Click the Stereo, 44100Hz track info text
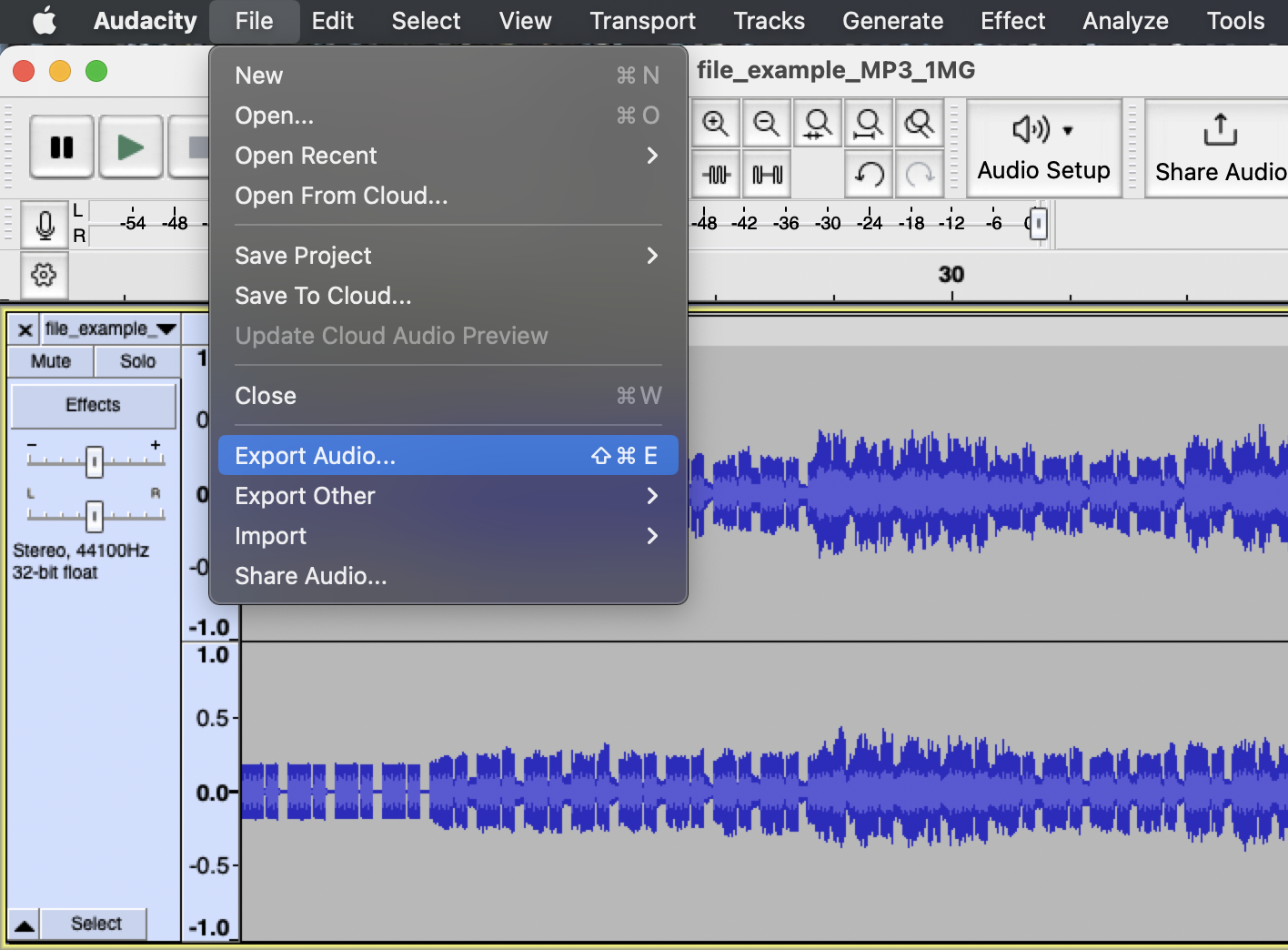The image size is (1288, 950). (x=81, y=551)
